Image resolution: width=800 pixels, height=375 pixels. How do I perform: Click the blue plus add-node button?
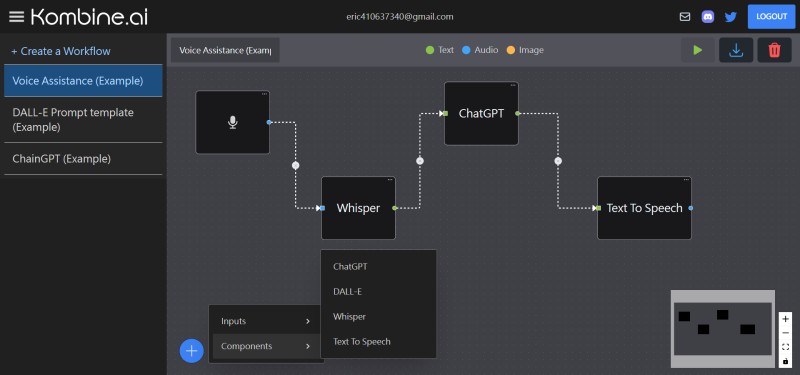(x=191, y=351)
